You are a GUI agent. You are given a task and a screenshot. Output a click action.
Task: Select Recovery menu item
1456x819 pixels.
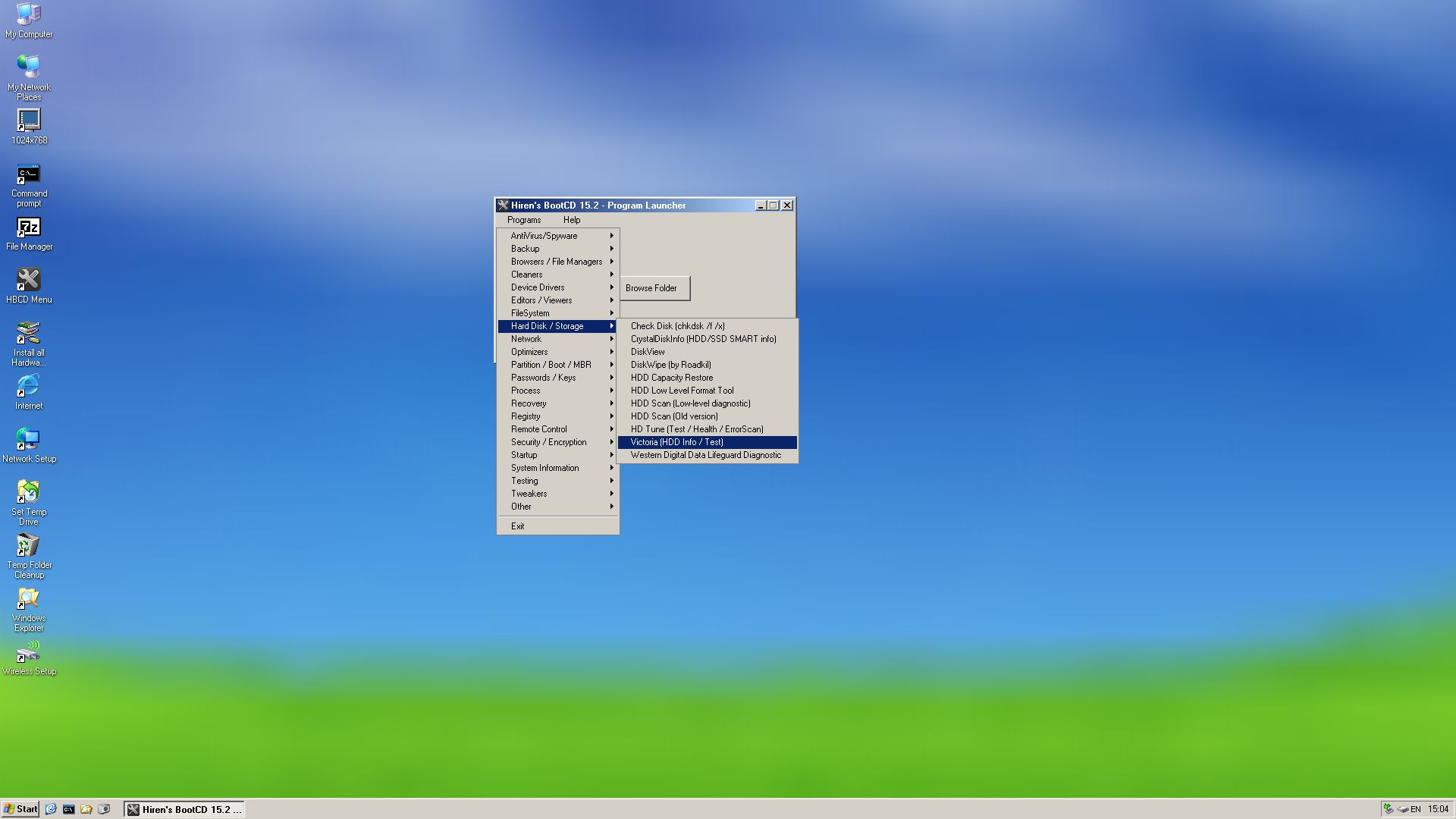point(558,403)
